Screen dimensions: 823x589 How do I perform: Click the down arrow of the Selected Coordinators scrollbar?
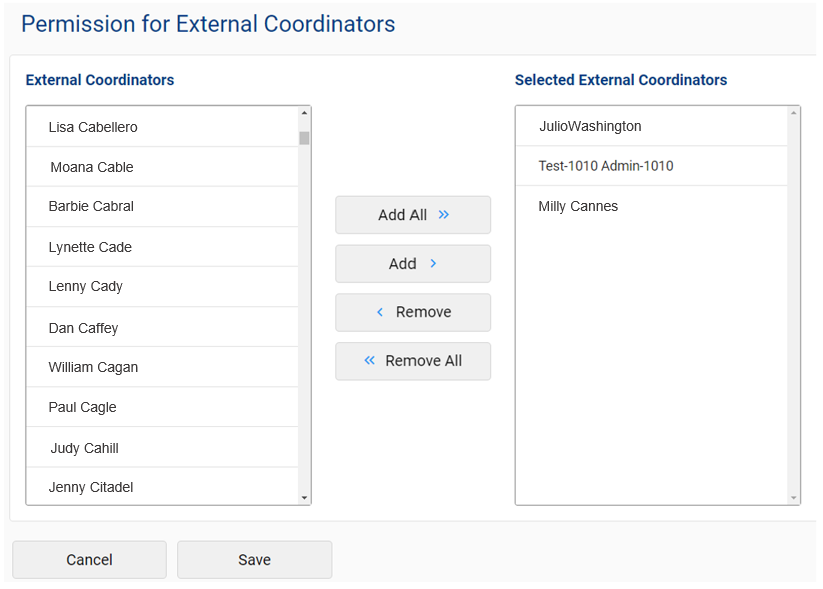click(x=791, y=496)
